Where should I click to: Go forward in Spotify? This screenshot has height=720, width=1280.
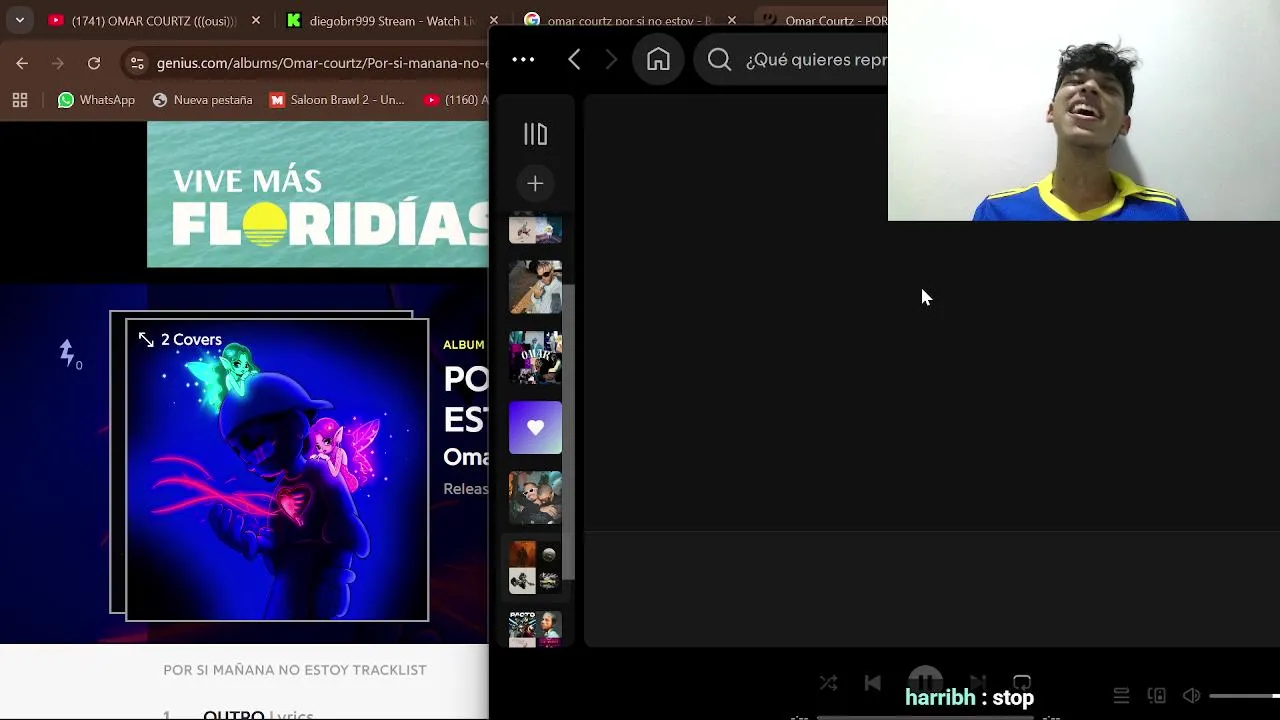pyautogui.click(x=611, y=60)
